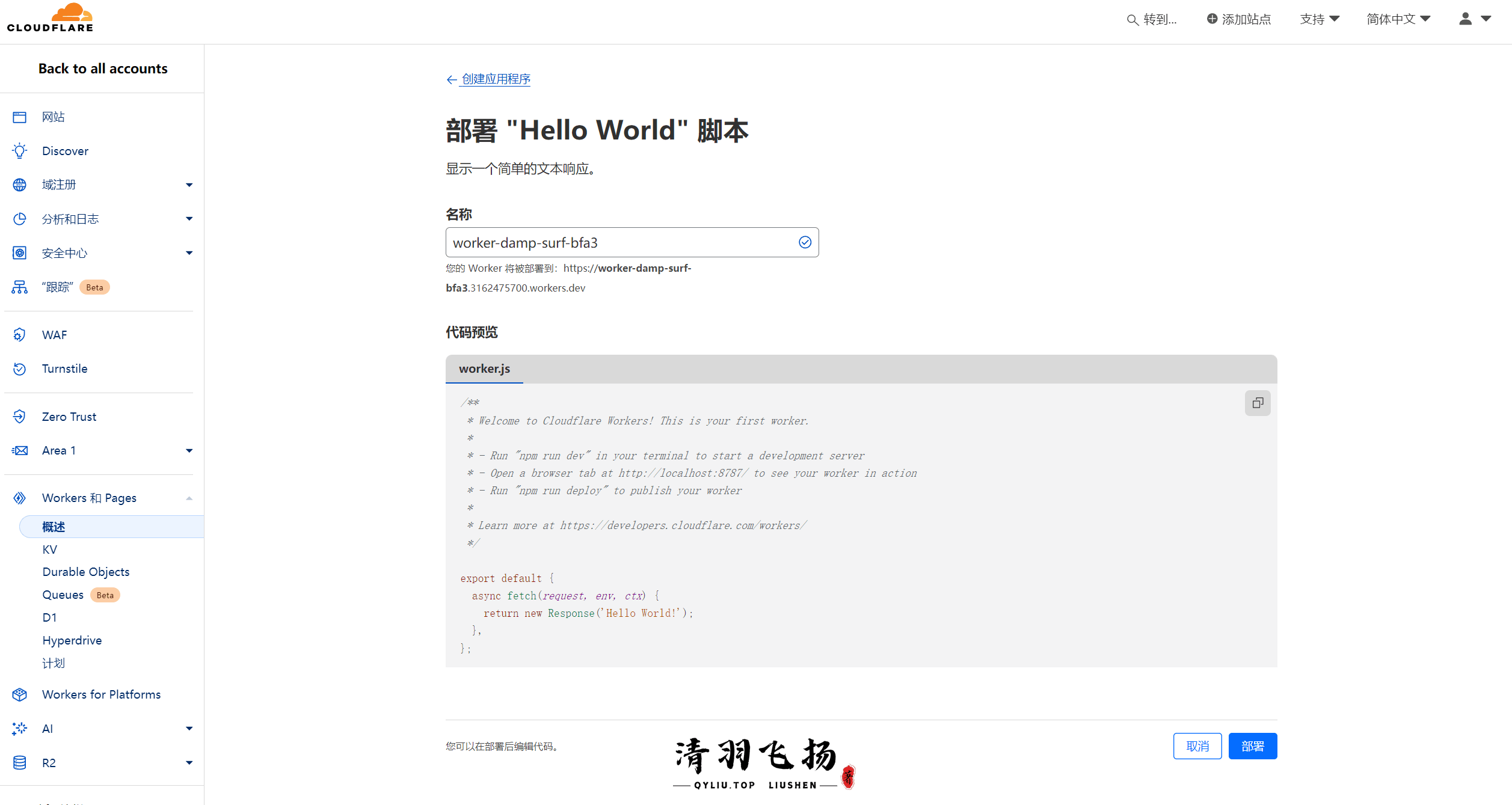The height and width of the screenshot is (805, 1512).
Task: Click the Hello World return statement line
Action: tap(588, 613)
